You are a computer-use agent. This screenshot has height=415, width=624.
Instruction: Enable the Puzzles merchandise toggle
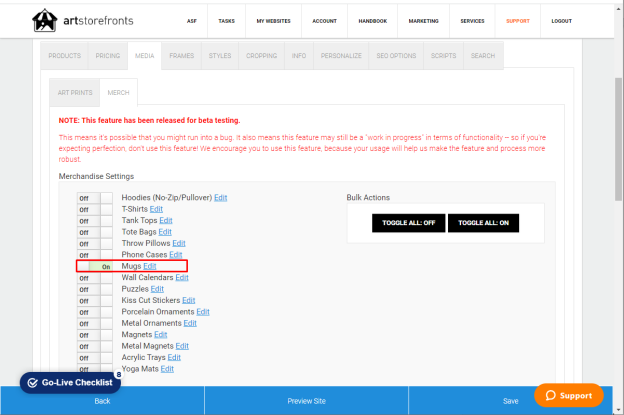point(95,289)
